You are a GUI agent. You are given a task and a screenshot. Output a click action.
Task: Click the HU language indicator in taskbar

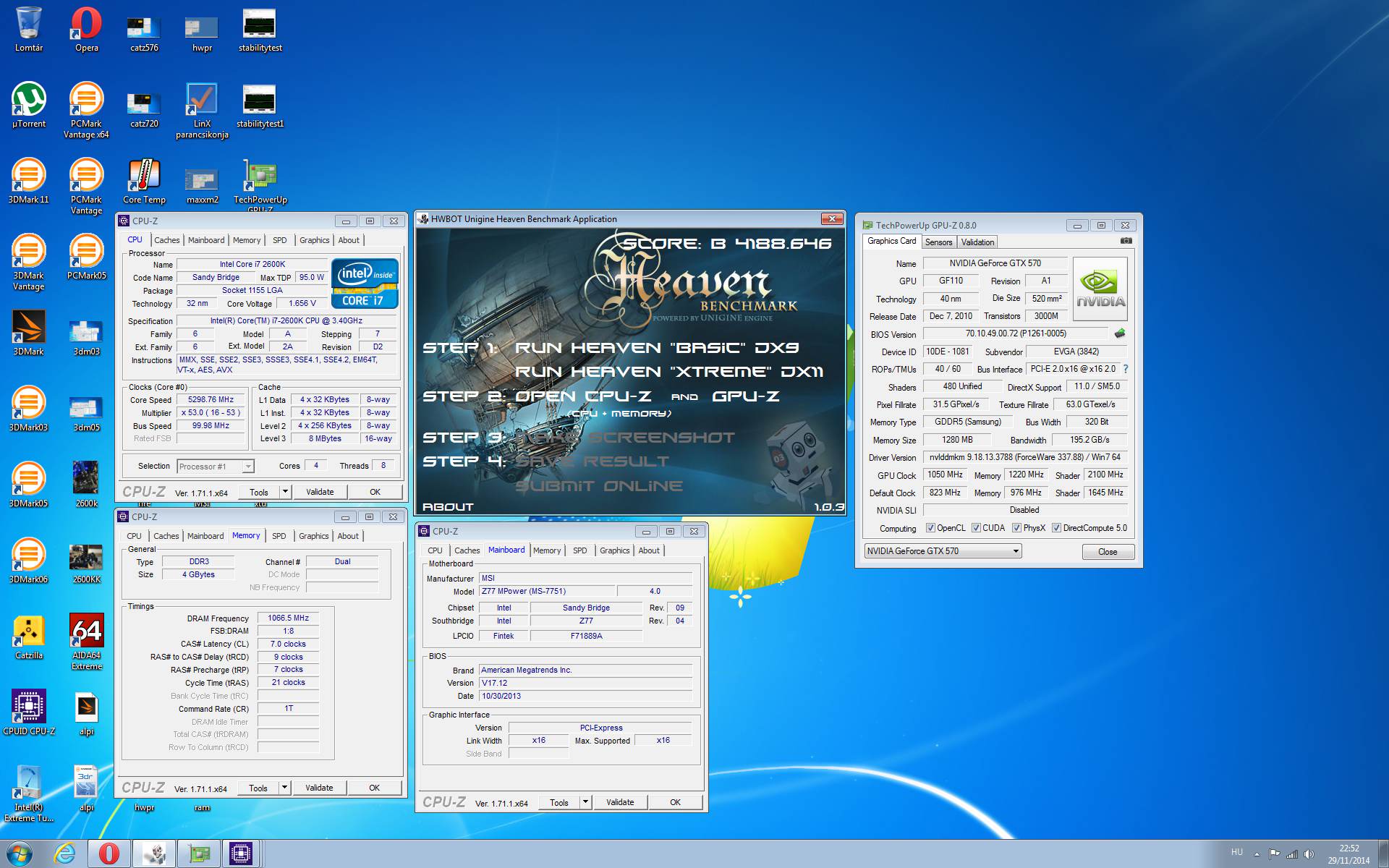[x=1236, y=852]
